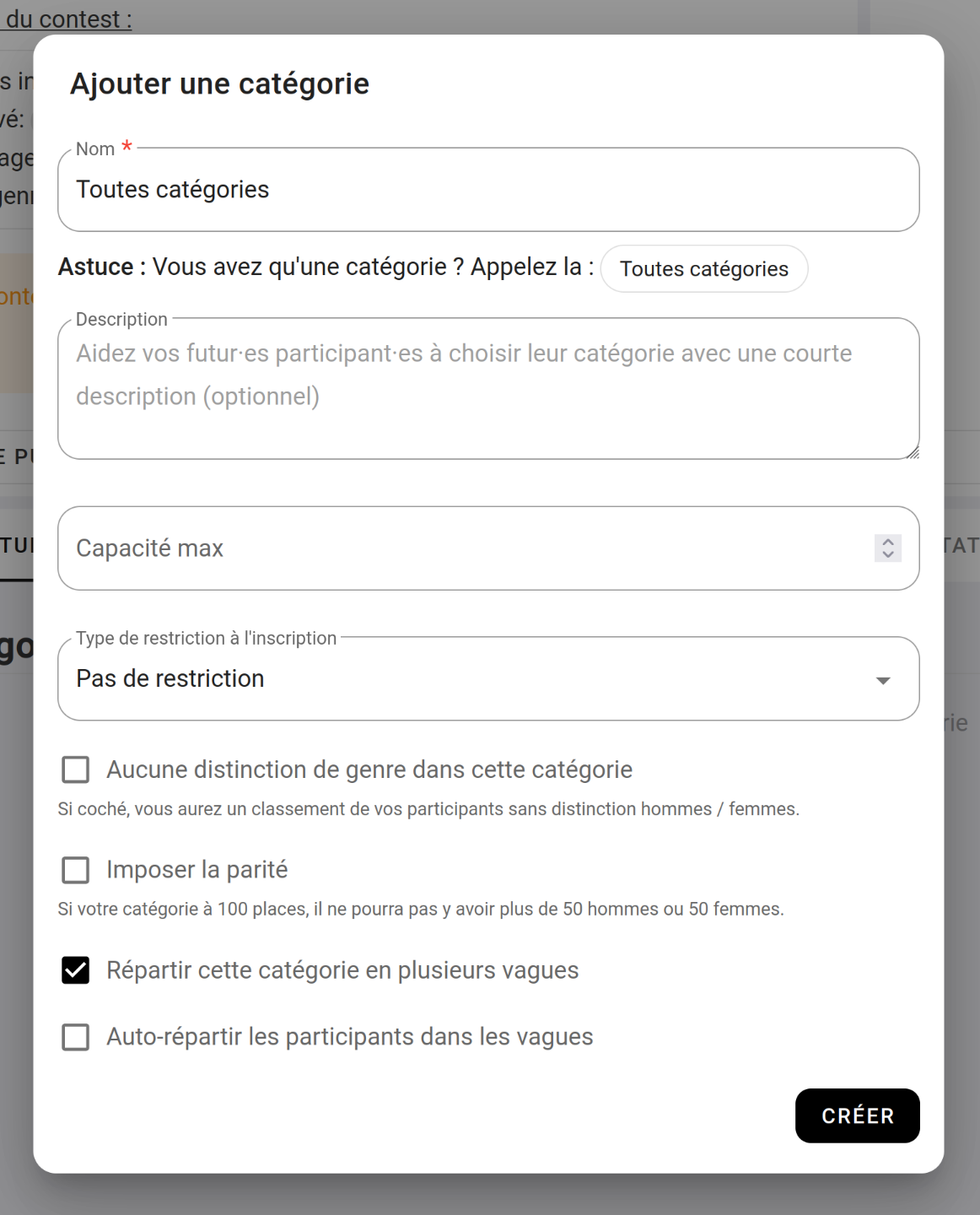The height and width of the screenshot is (1215, 980).
Task: Click the 'Auto-répartir les participants dans les vagues' label
Action: click(349, 1037)
